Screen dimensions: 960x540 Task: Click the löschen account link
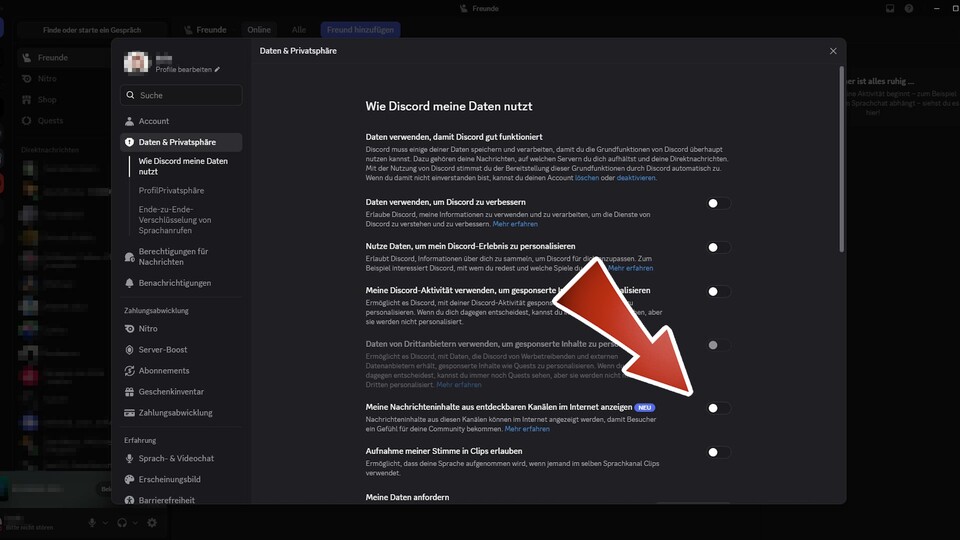(587, 178)
